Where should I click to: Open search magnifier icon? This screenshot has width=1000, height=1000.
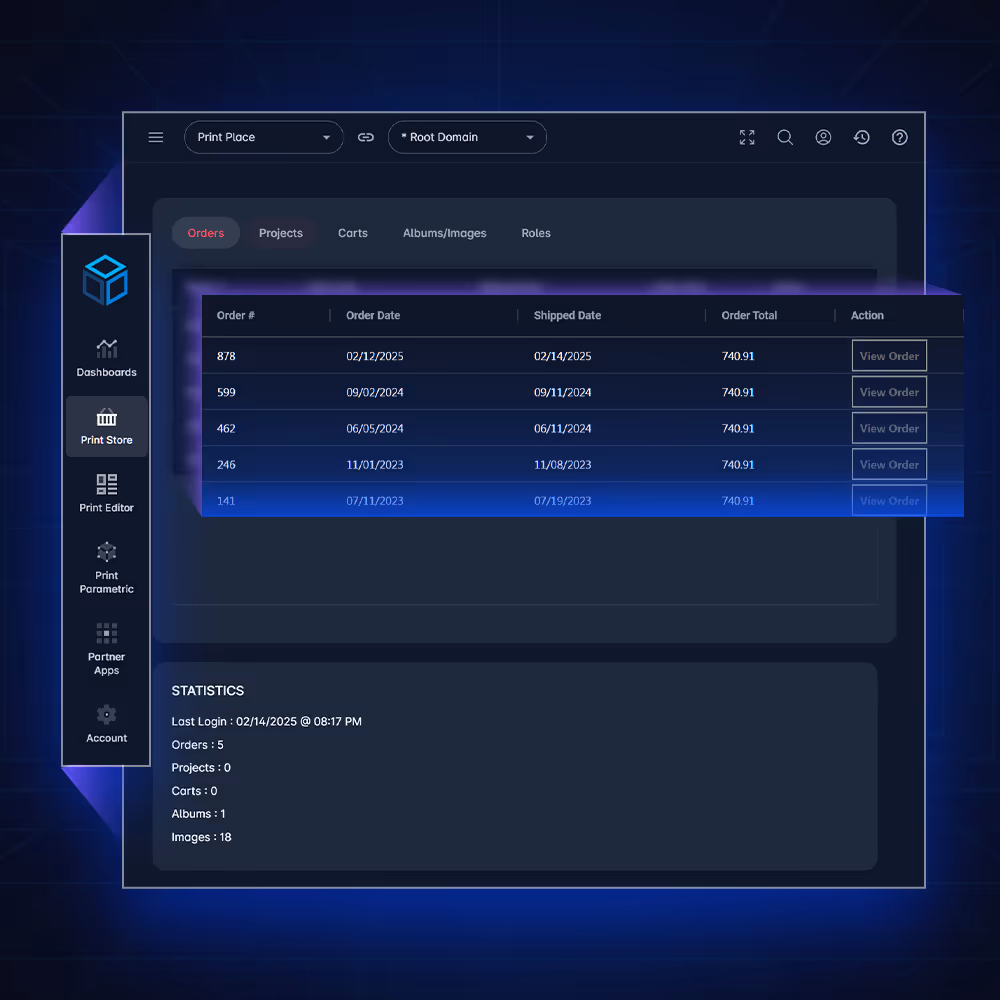point(785,137)
